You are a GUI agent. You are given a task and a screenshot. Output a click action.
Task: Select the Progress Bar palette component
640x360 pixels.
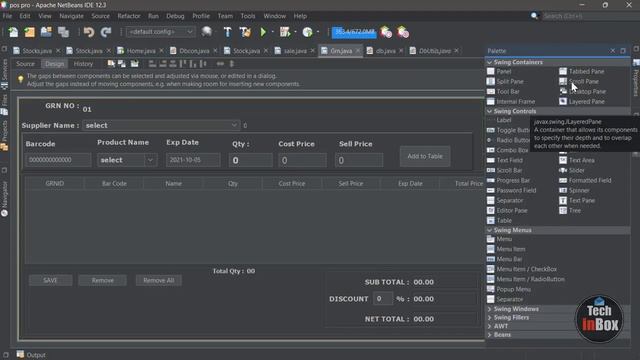tap(509, 180)
